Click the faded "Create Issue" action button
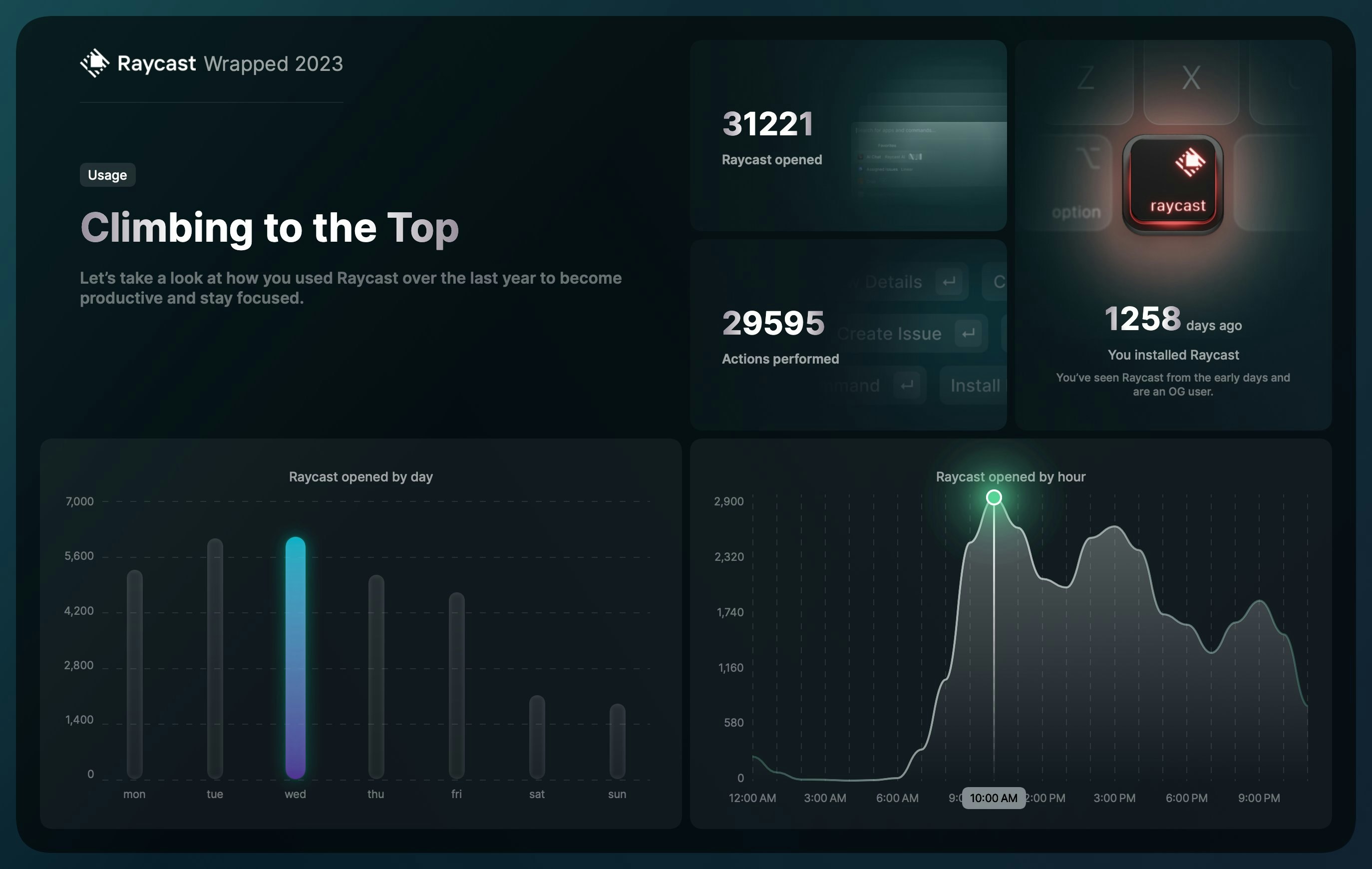The image size is (1372, 869). (910, 333)
